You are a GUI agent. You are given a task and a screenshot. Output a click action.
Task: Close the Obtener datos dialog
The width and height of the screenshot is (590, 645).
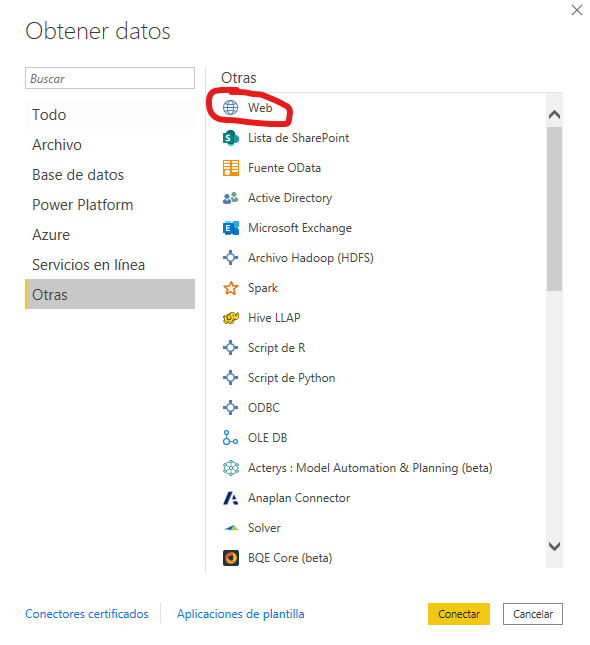(x=577, y=10)
